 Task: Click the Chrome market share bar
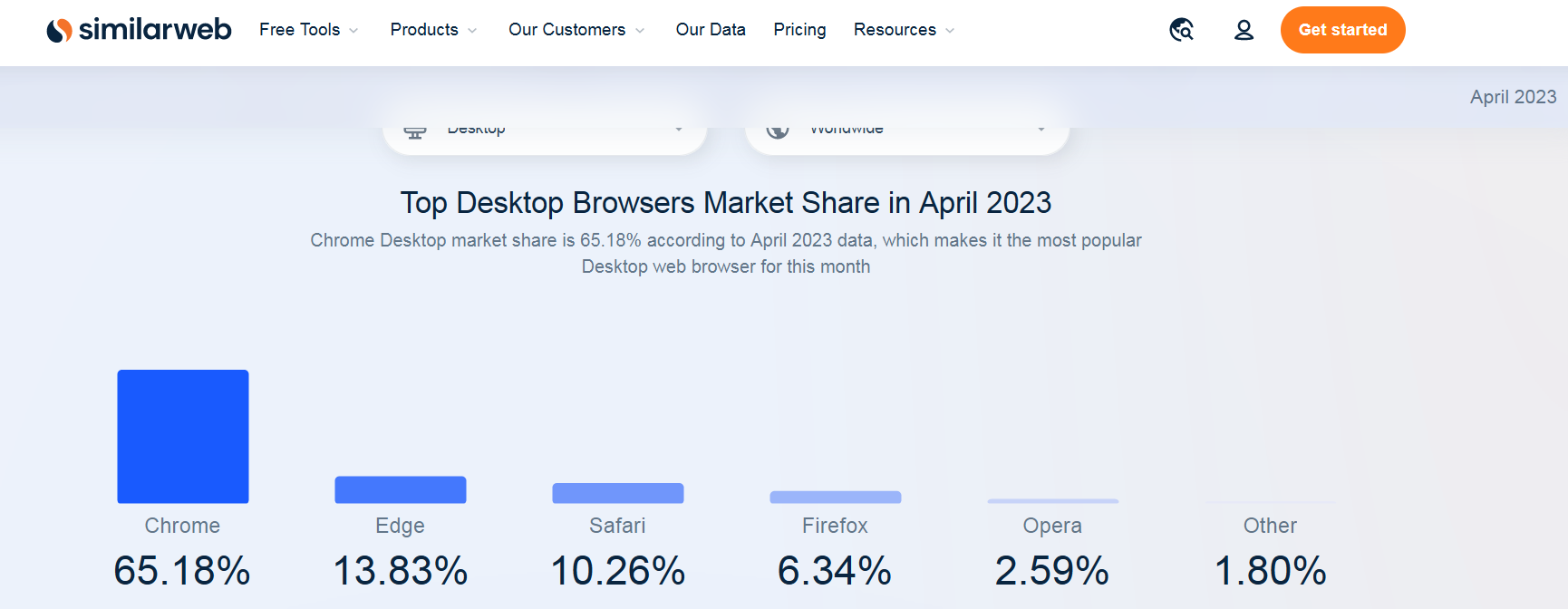(183, 436)
